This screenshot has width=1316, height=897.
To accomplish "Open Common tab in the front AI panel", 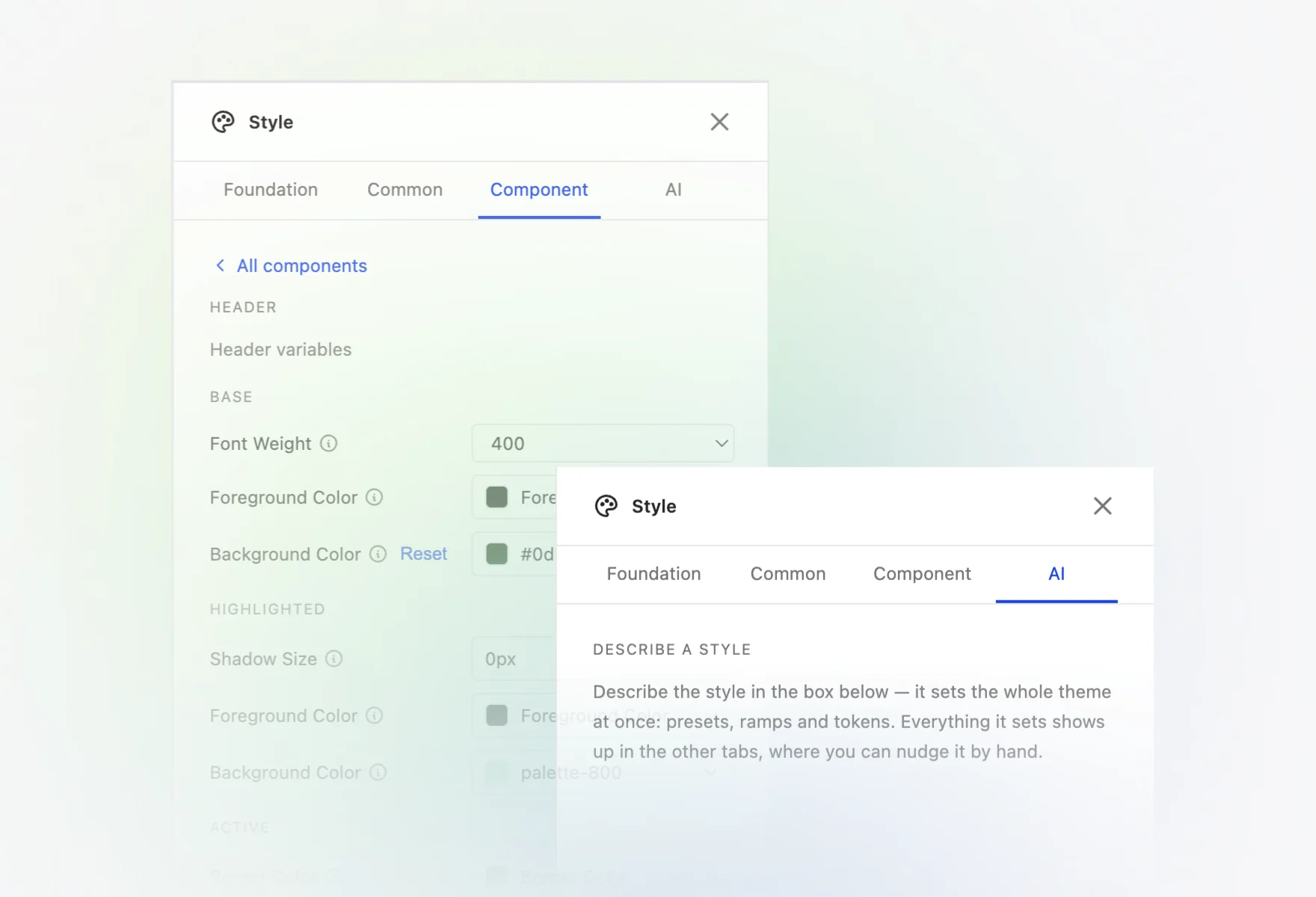I will pyautogui.click(x=788, y=574).
